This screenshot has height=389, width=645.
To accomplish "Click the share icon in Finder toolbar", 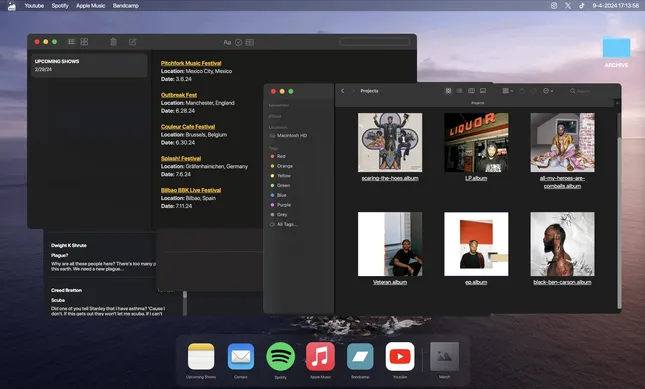I will tap(522, 91).
